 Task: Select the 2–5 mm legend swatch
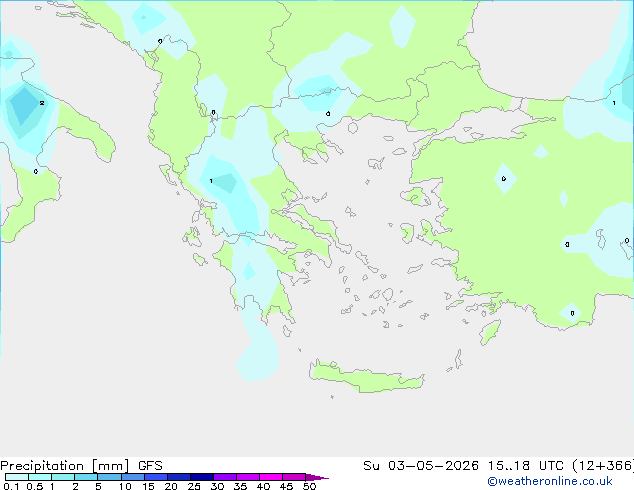(86, 477)
